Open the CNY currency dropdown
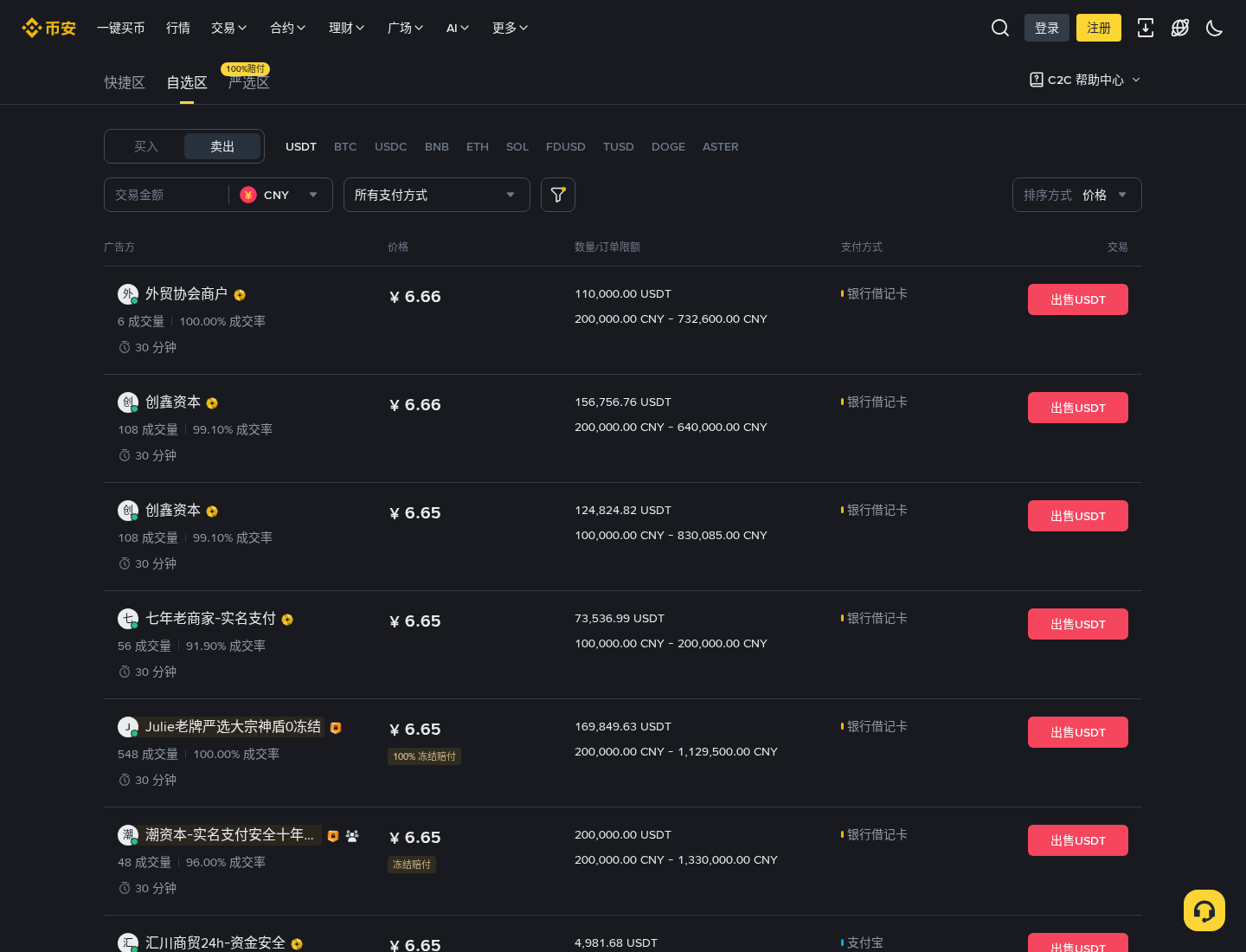 pos(279,195)
